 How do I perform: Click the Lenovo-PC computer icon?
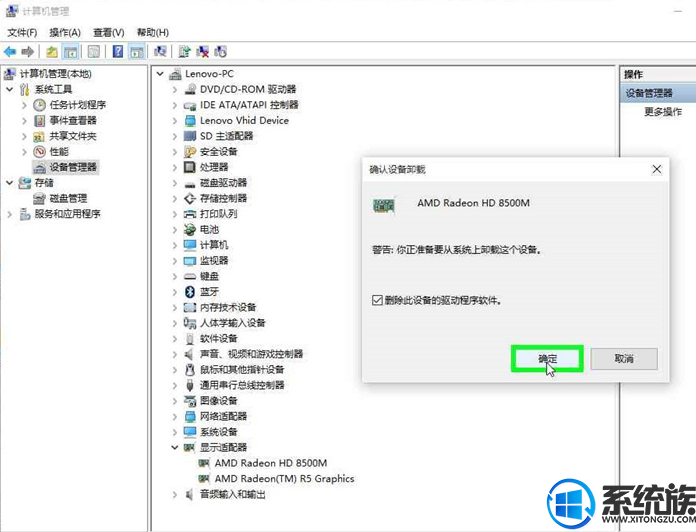(175, 74)
